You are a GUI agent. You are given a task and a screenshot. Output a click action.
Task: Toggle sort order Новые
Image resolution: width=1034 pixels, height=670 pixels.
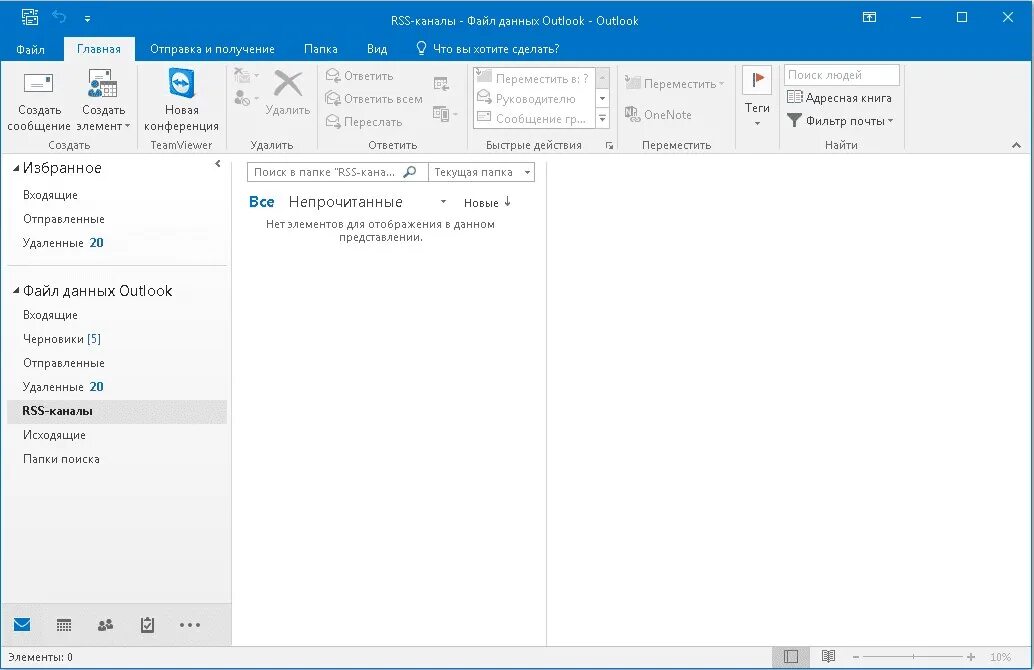tap(487, 202)
